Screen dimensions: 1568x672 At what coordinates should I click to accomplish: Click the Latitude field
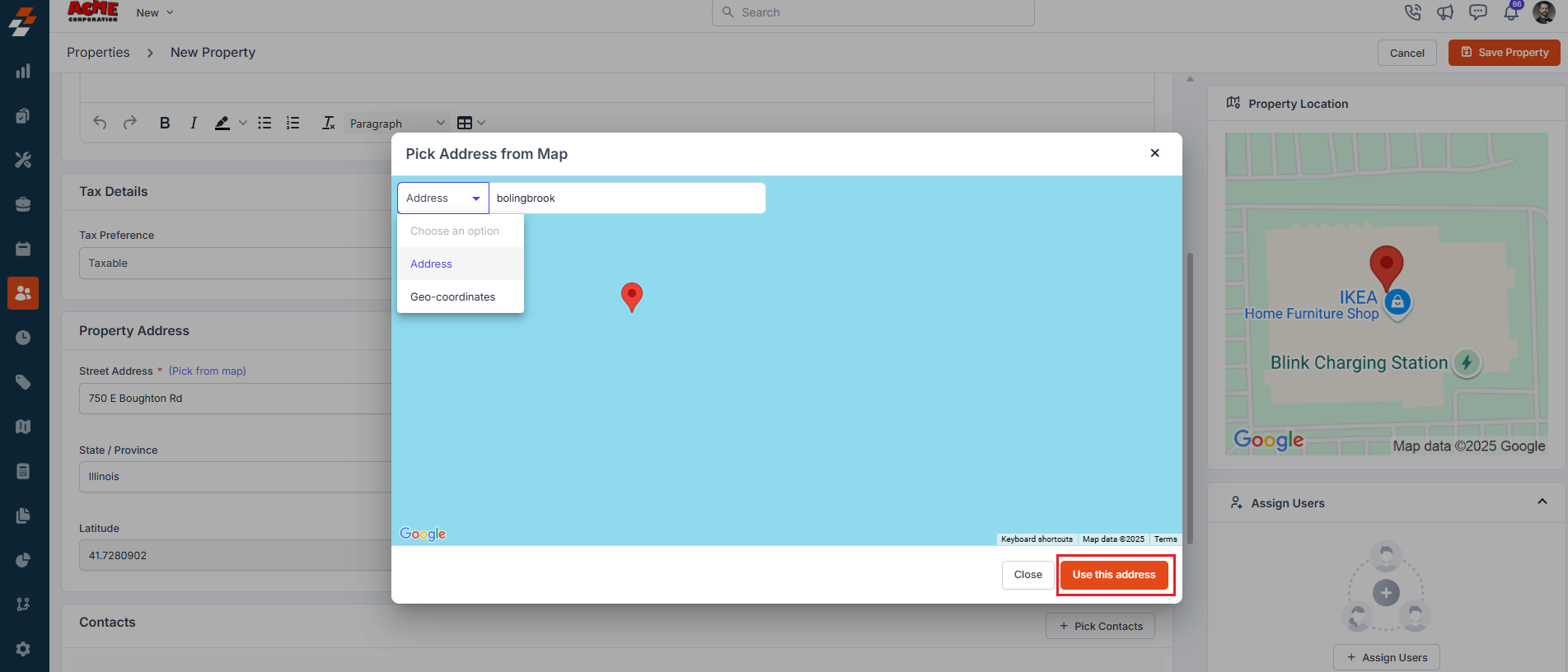point(236,556)
